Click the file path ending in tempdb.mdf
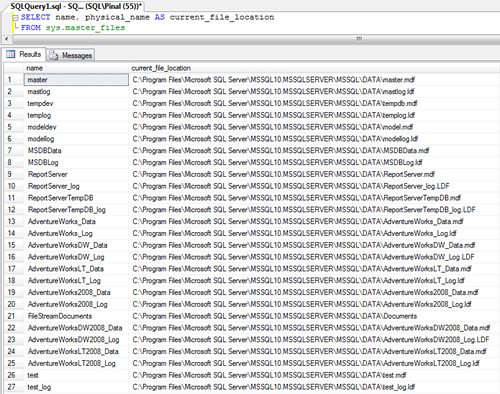This screenshot has width=500, height=394. (275, 103)
